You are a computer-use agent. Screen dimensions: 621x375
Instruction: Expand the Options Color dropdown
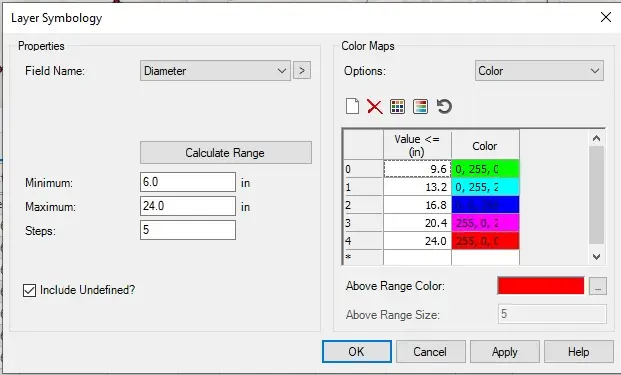point(539,70)
